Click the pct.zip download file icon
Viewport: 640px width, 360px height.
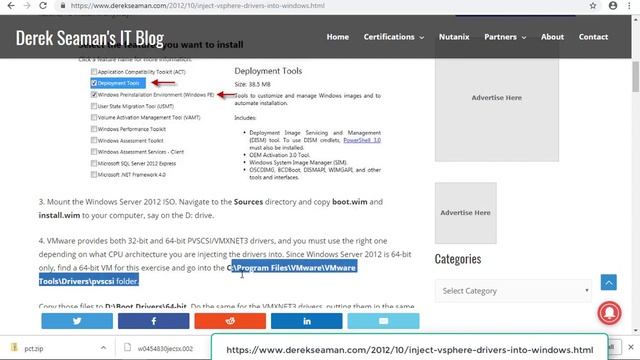click(14, 348)
